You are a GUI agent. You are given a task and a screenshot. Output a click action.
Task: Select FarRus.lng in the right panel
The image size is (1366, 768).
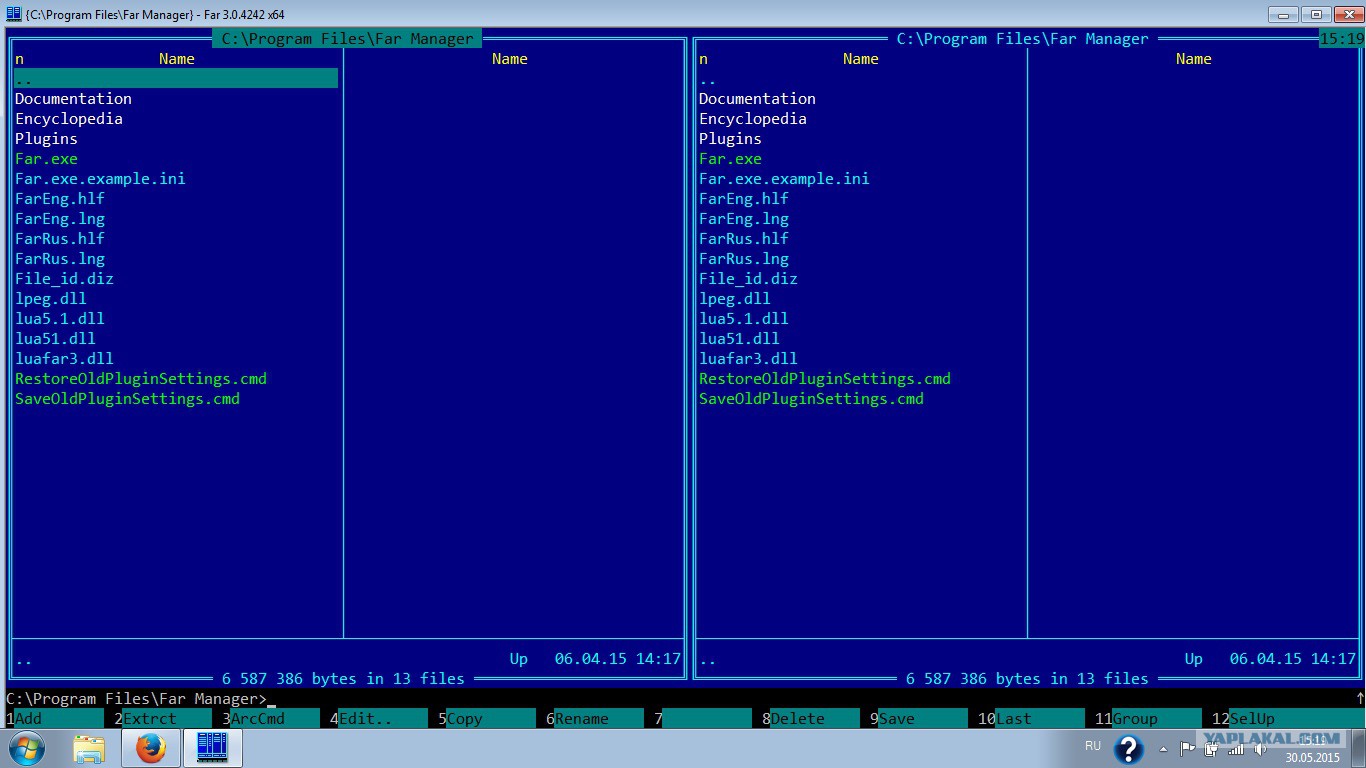tap(744, 259)
